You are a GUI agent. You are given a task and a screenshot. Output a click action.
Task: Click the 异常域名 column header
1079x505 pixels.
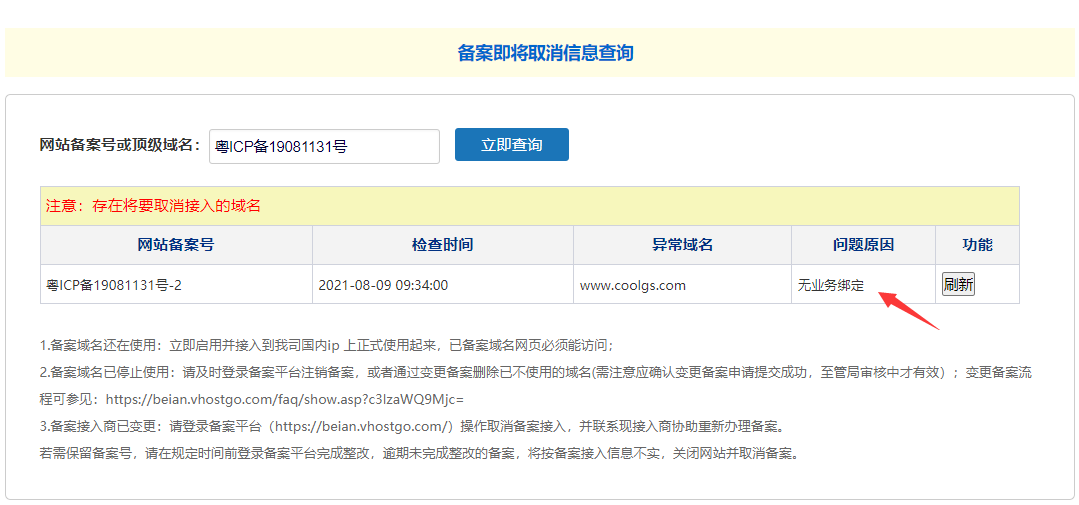point(682,245)
